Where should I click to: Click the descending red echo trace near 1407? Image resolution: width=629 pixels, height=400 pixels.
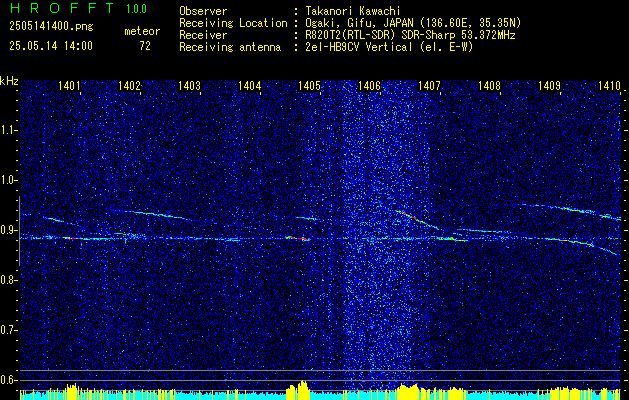point(417,221)
